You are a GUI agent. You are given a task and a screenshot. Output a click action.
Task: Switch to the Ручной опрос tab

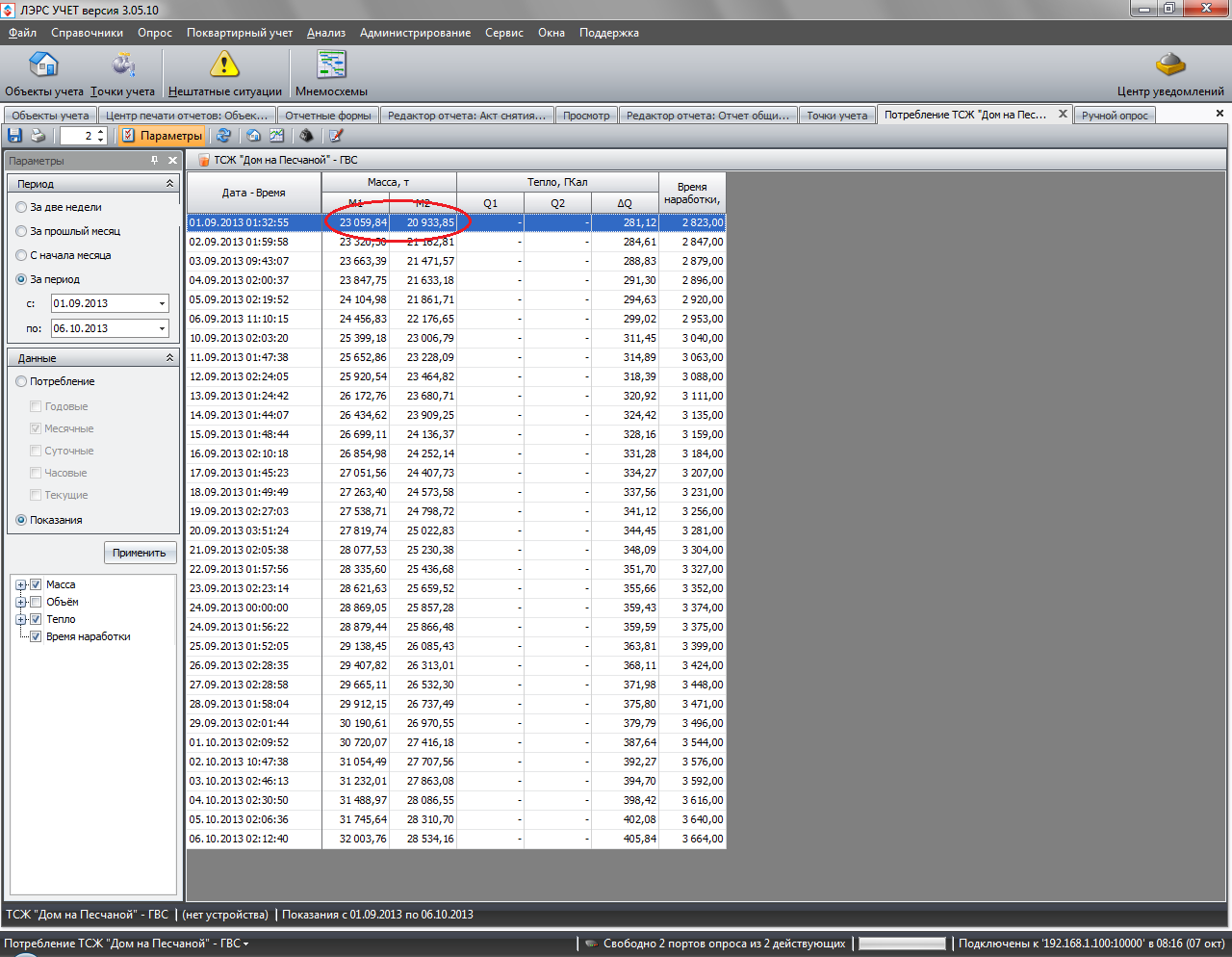point(1115,116)
